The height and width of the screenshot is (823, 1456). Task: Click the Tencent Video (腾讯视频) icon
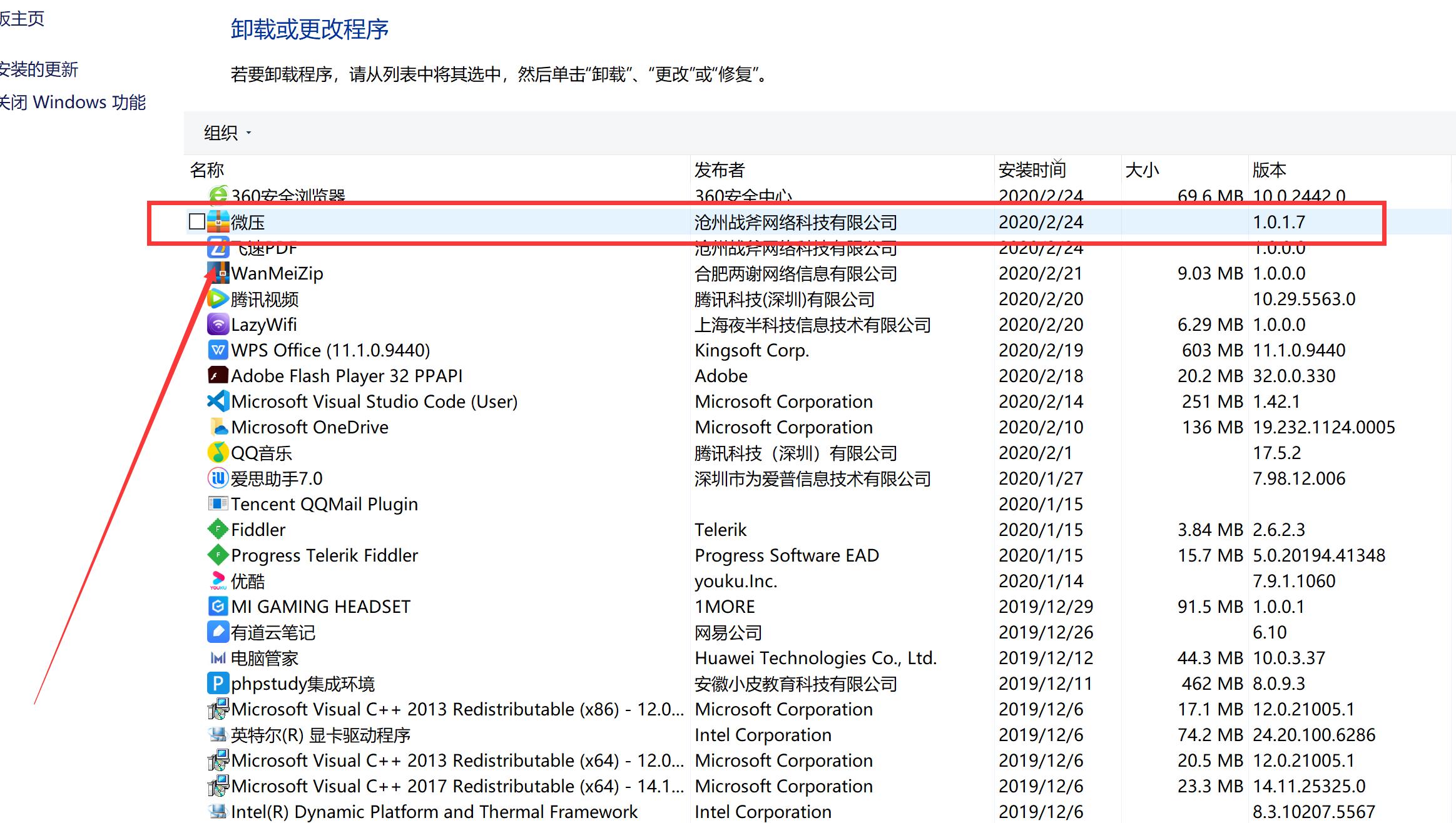218,299
